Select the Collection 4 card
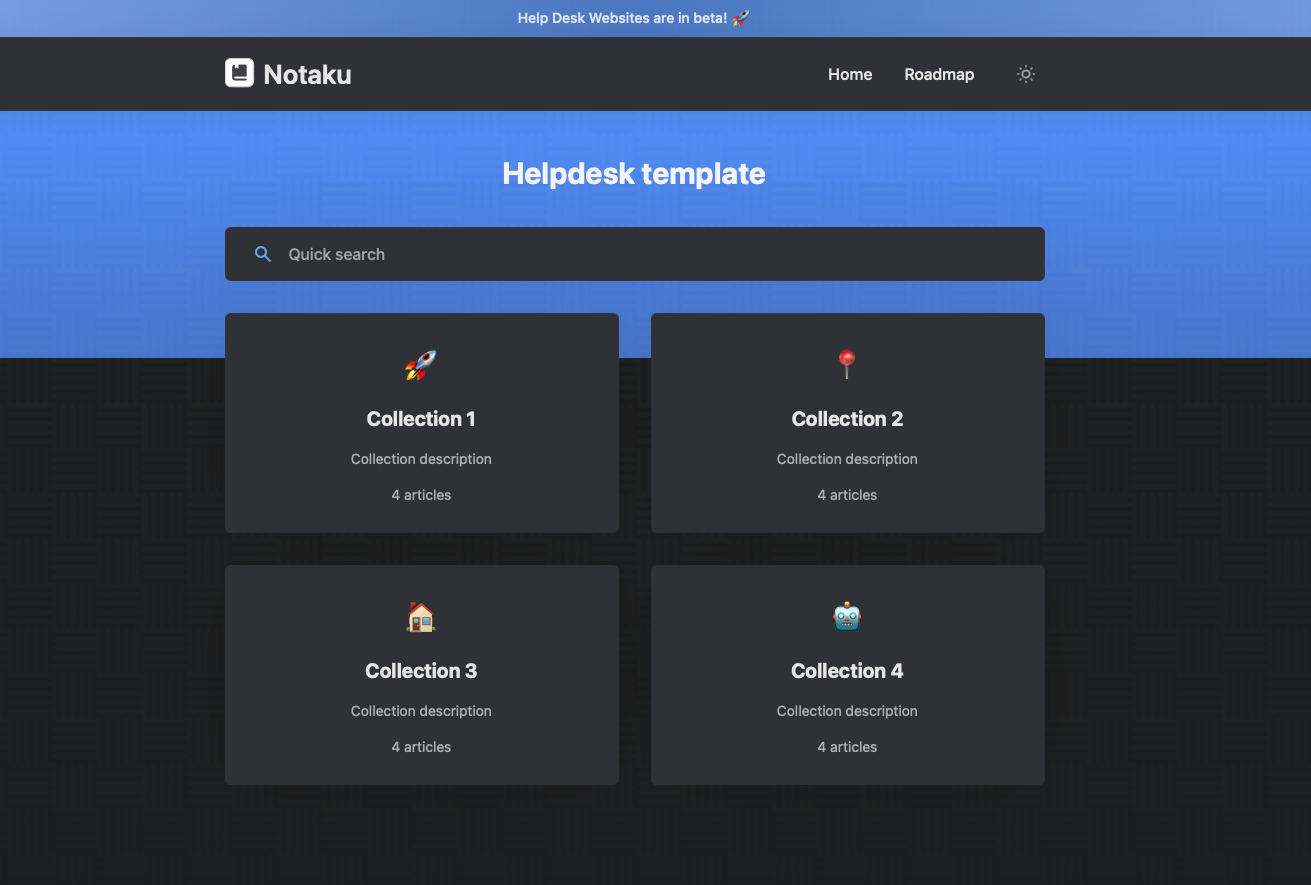The height and width of the screenshot is (885, 1311). (x=847, y=674)
